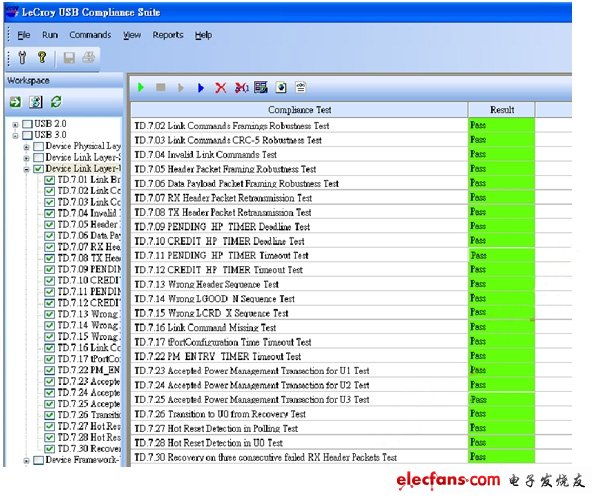Click the green arrow icon in Workspace
This screenshot has width=600, height=500.
click(x=16, y=102)
